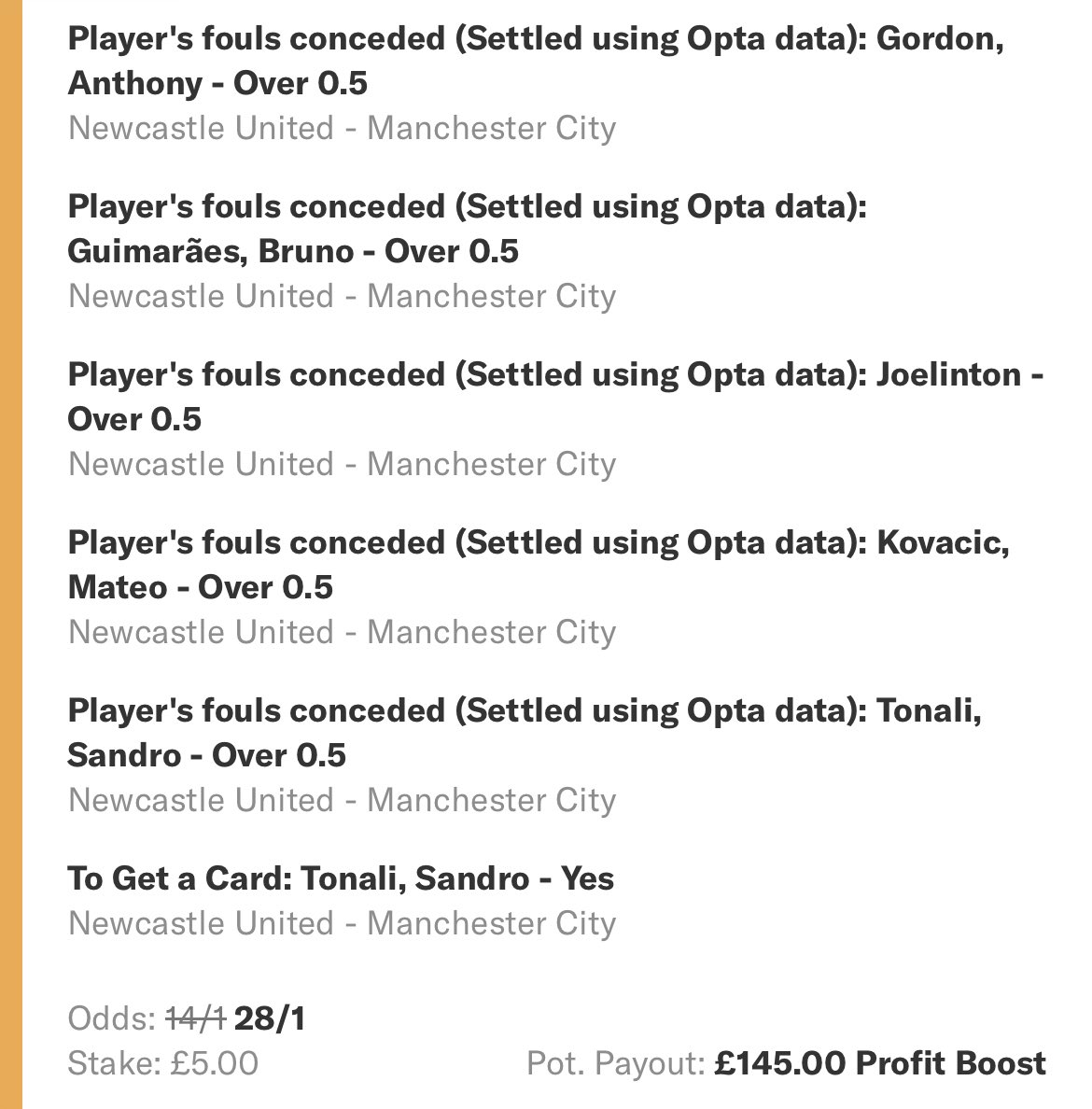Open match link under Kovacic, Mateo selection

coord(343,632)
